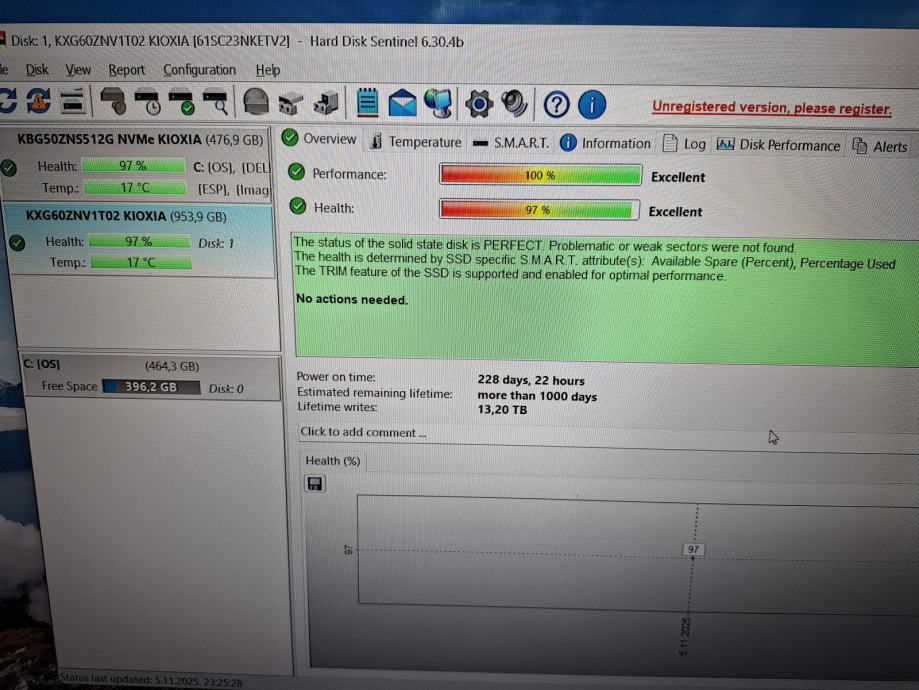Click the globe with monitor icon
Image resolution: width=919 pixels, height=690 pixels.
point(438,104)
